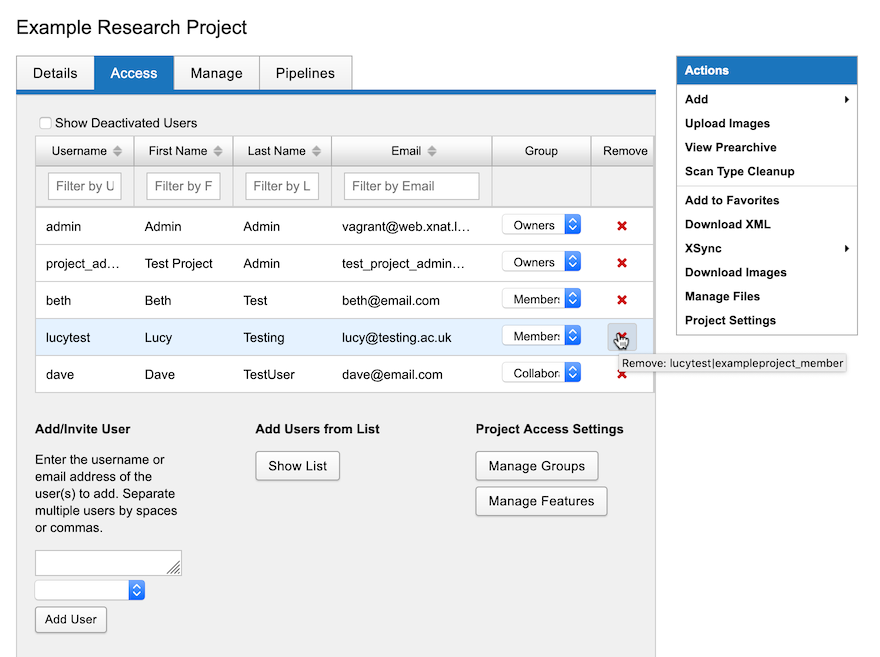Screen dimensions: 880x657
Task: Remove lucytest with the red X icon
Action: click(622, 337)
